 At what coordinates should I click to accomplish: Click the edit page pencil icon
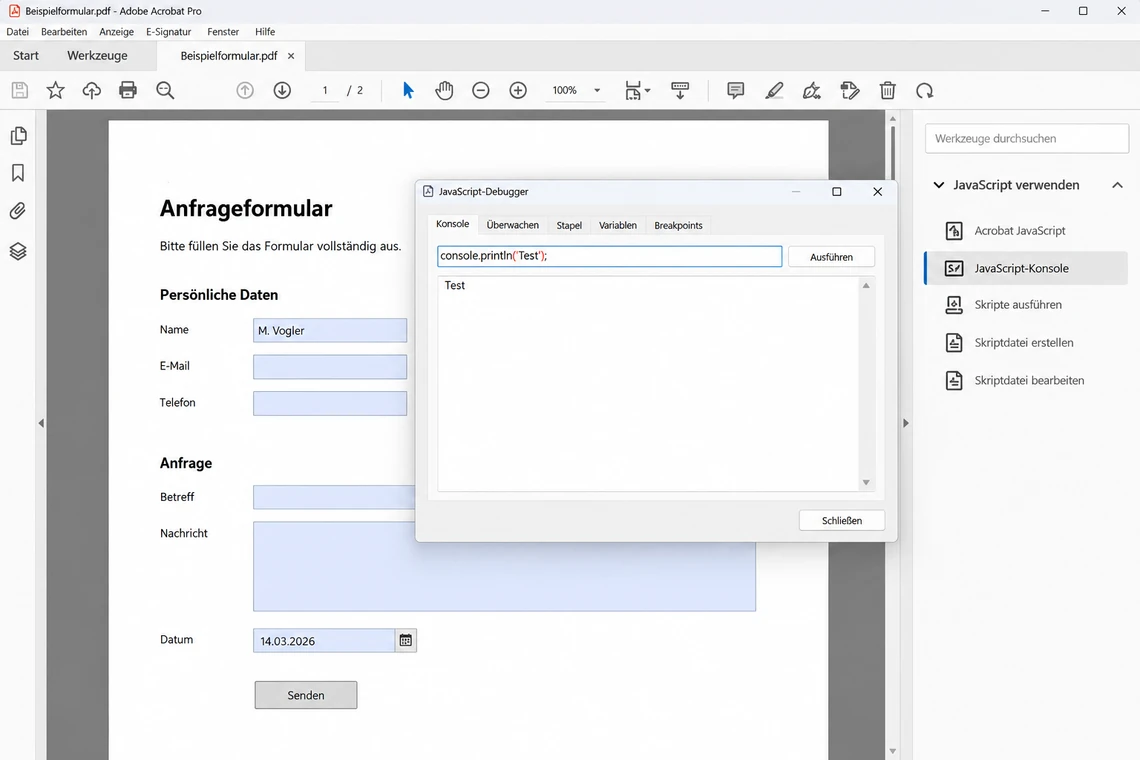pos(849,90)
